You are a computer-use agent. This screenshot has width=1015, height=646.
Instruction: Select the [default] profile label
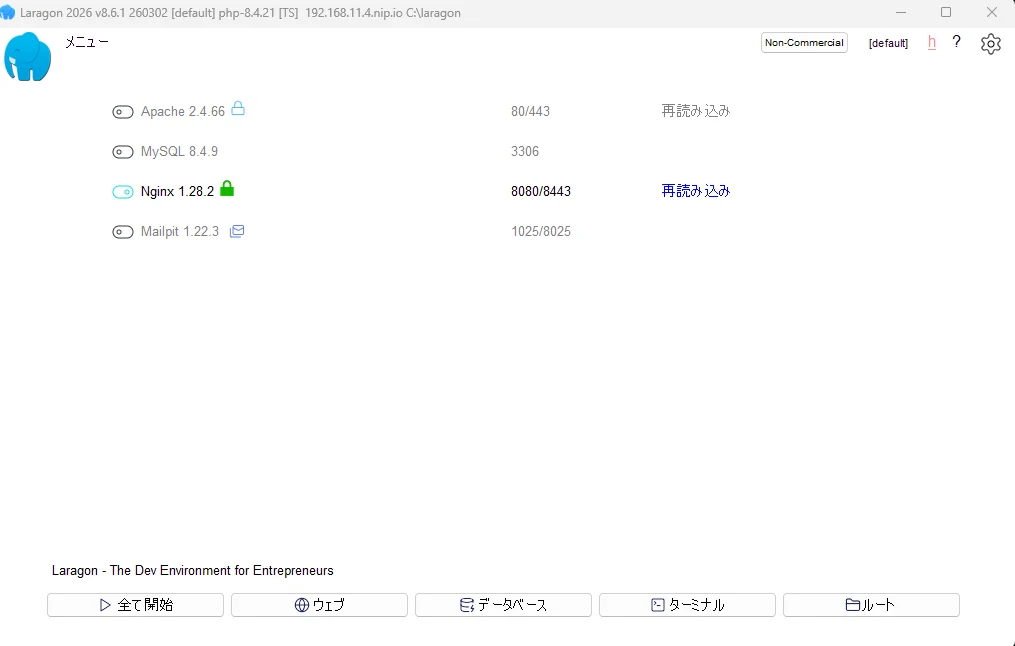[x=888, y=43]
